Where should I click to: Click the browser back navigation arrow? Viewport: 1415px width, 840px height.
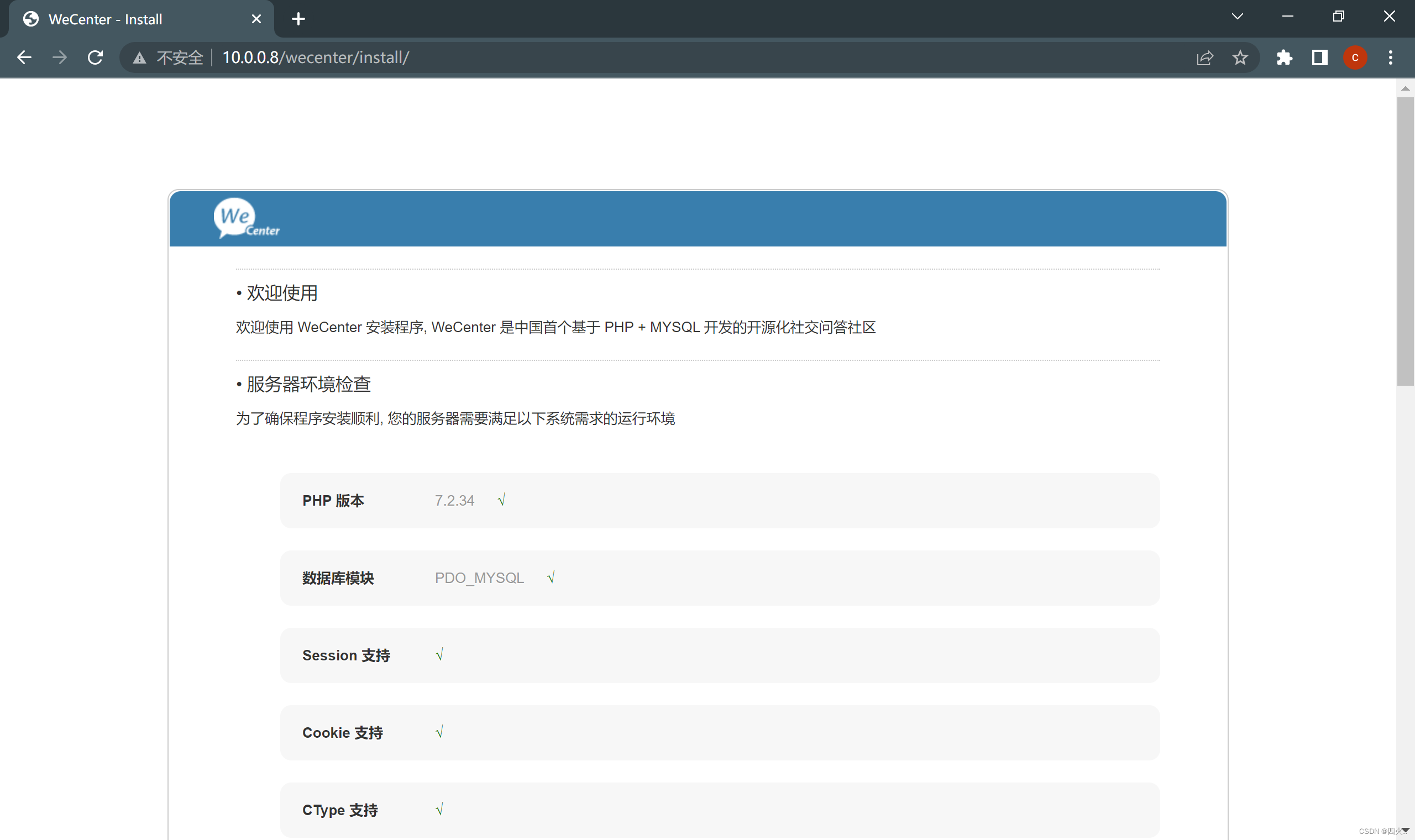click(24, 56)
